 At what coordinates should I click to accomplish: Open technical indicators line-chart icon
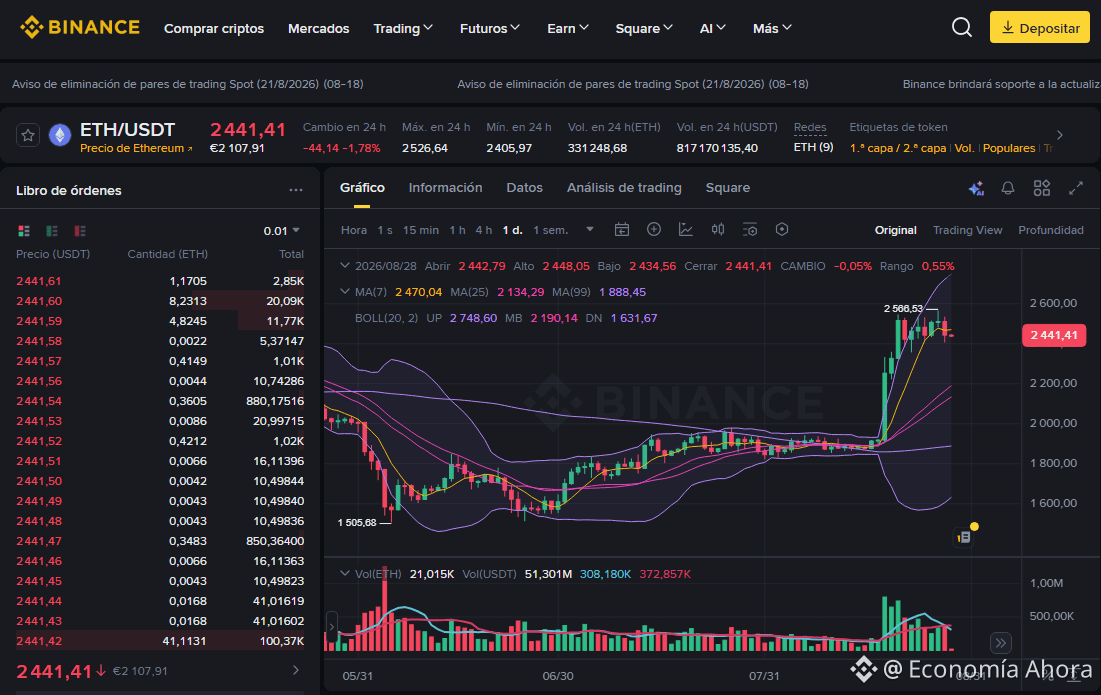click(686, 230)
